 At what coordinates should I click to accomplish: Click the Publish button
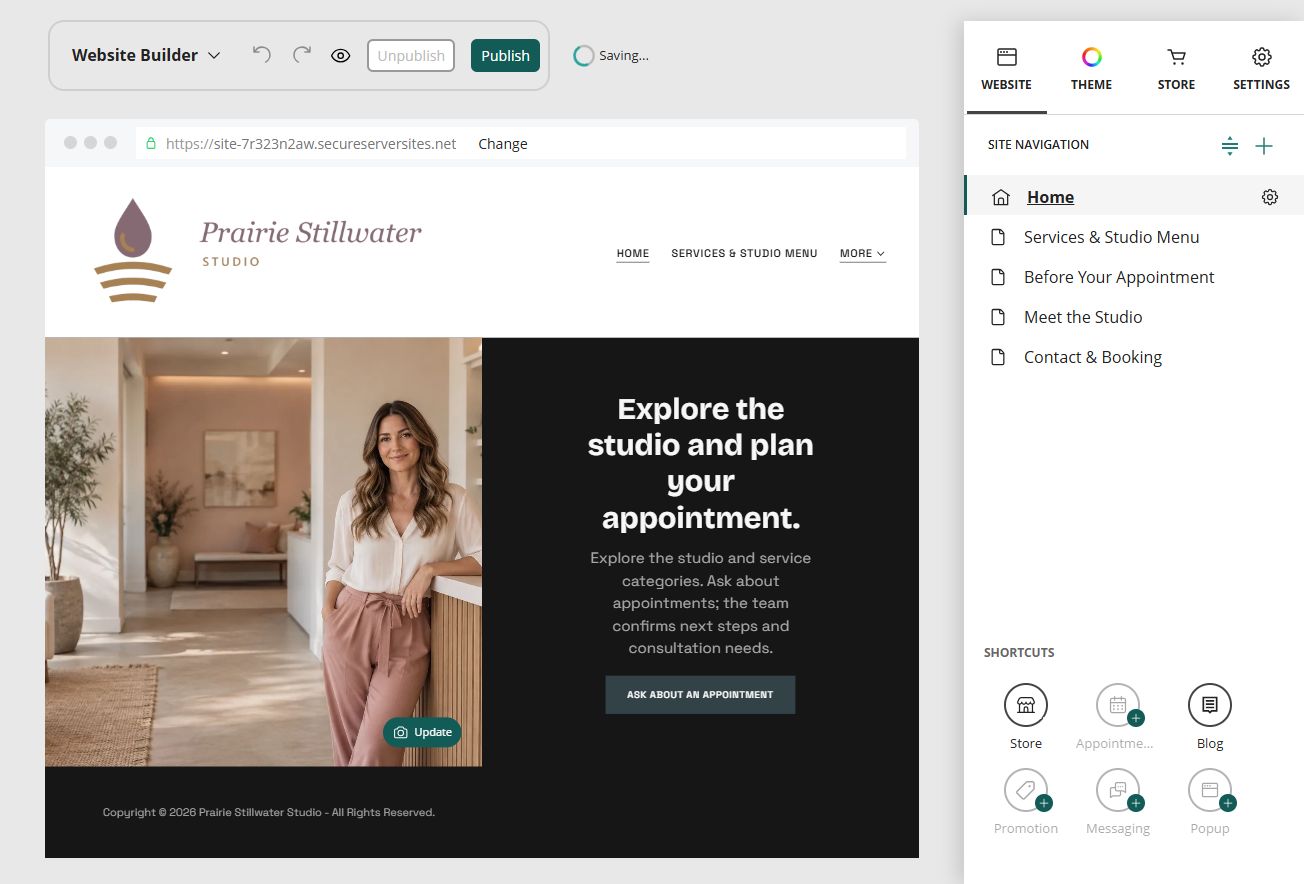(x=505, y=55)
